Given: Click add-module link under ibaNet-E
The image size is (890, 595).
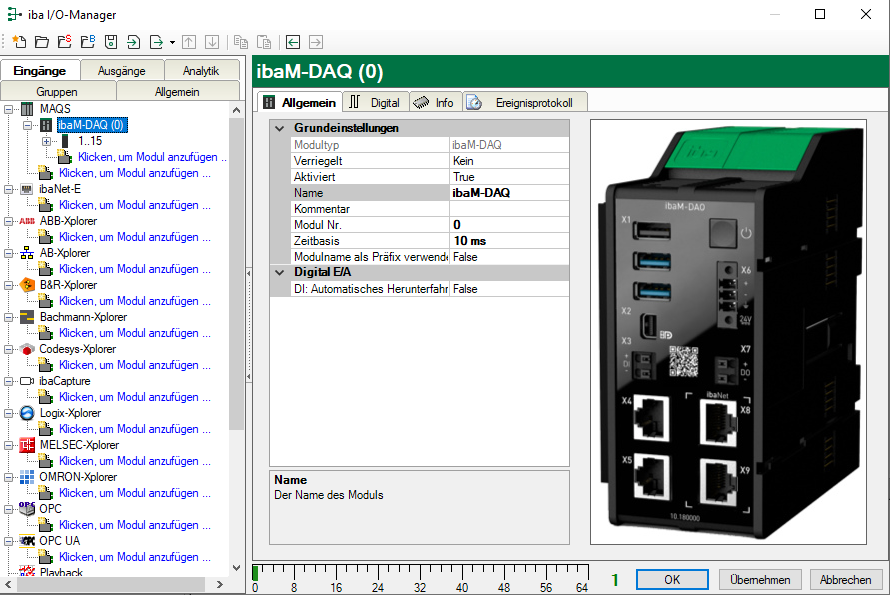Looking at the screenshot, I should pos(134,205).
